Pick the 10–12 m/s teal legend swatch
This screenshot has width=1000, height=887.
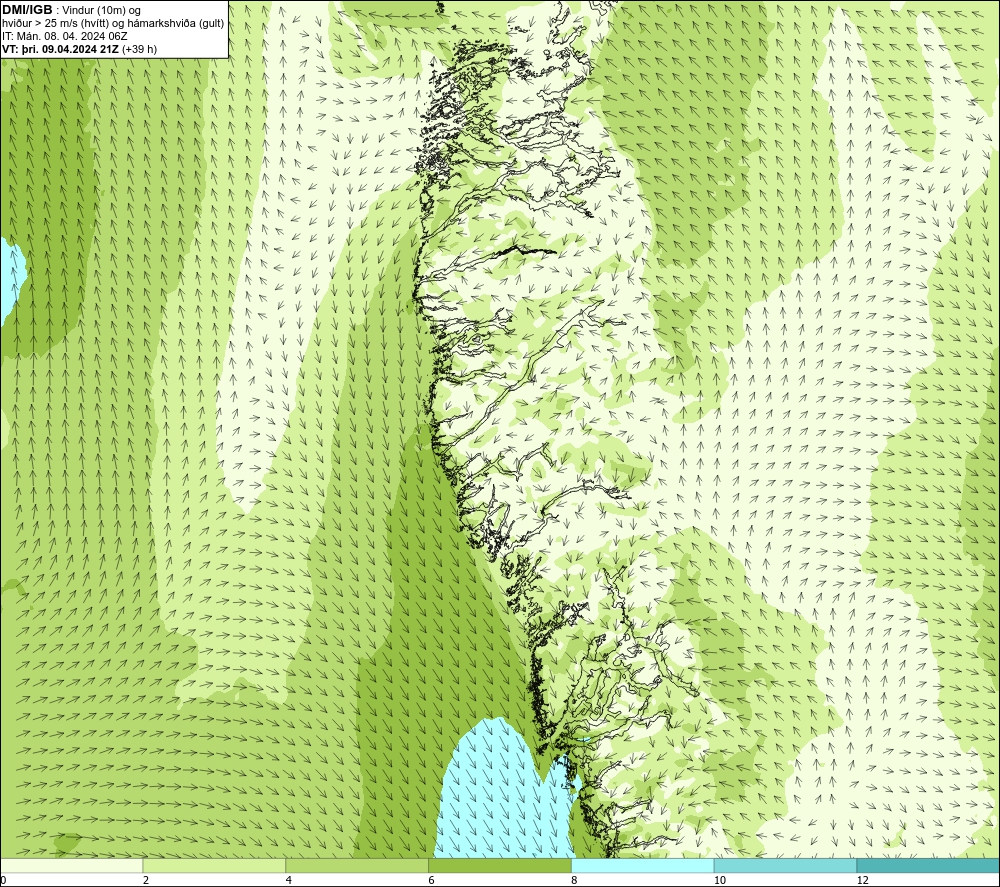786,865
